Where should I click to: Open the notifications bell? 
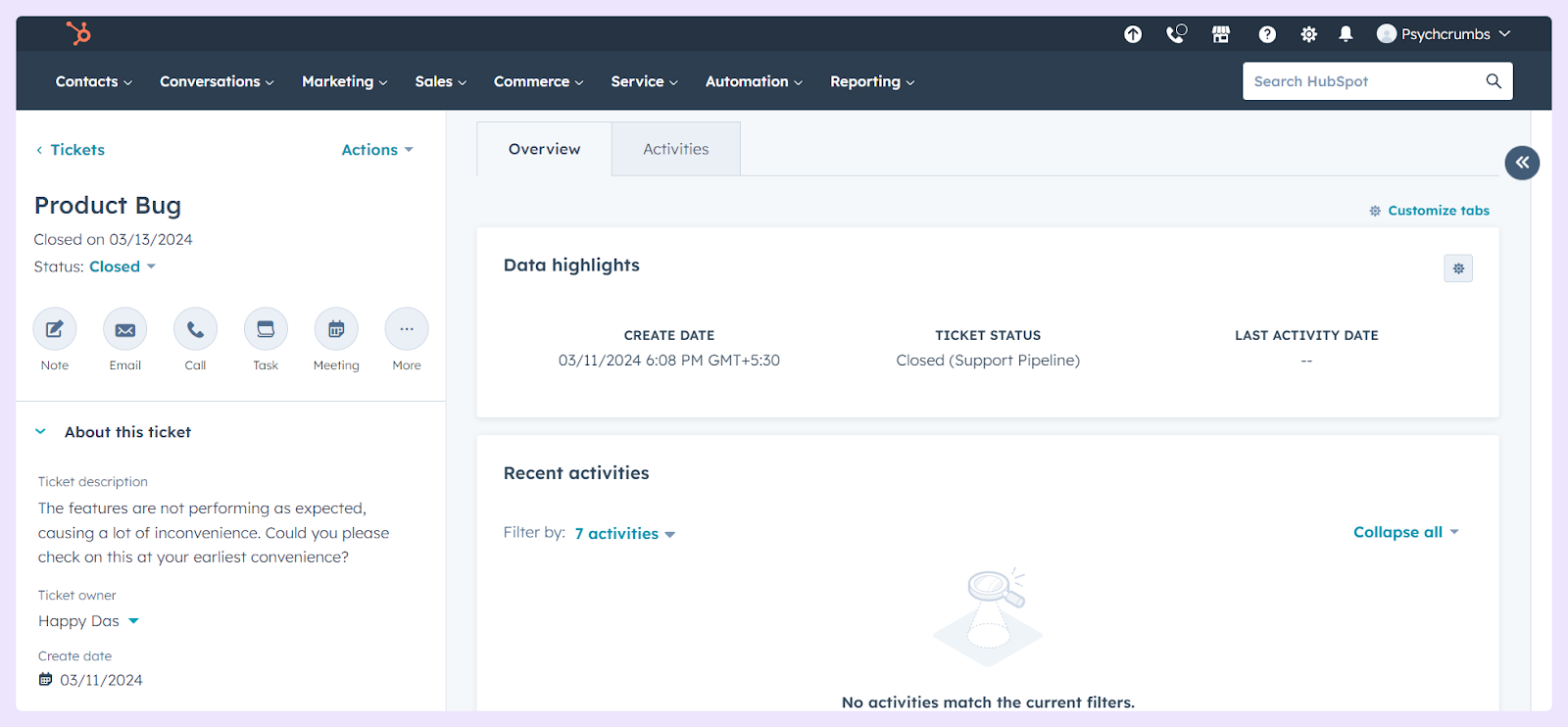1346,34
